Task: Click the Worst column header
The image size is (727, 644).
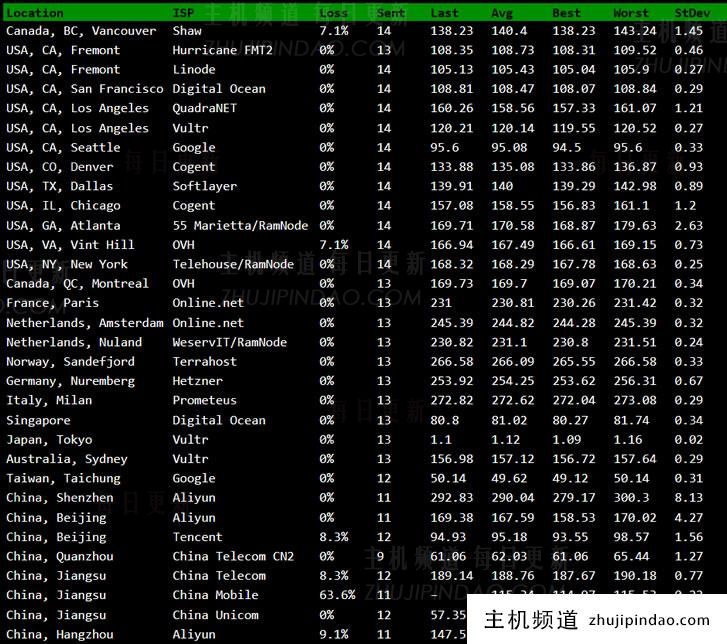Action: 631,12
